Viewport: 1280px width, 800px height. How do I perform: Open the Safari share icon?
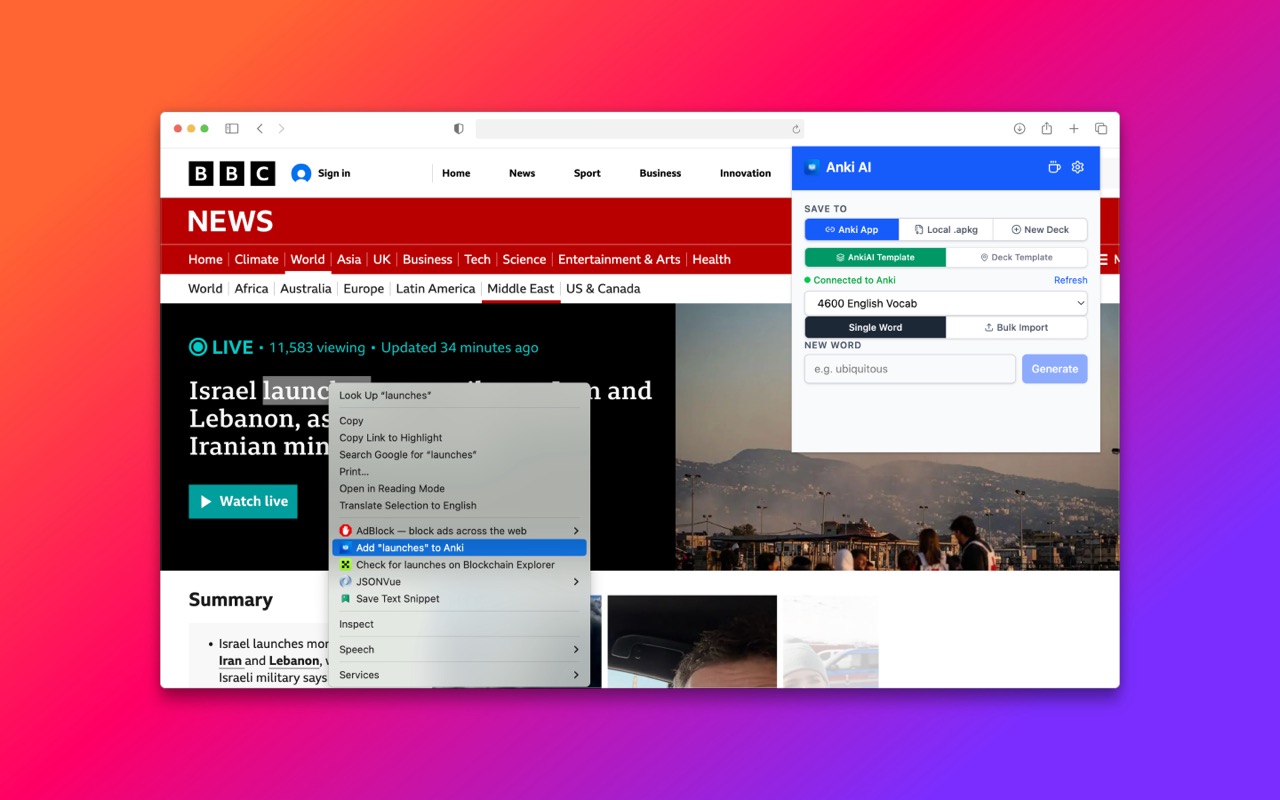(1046, 129)
